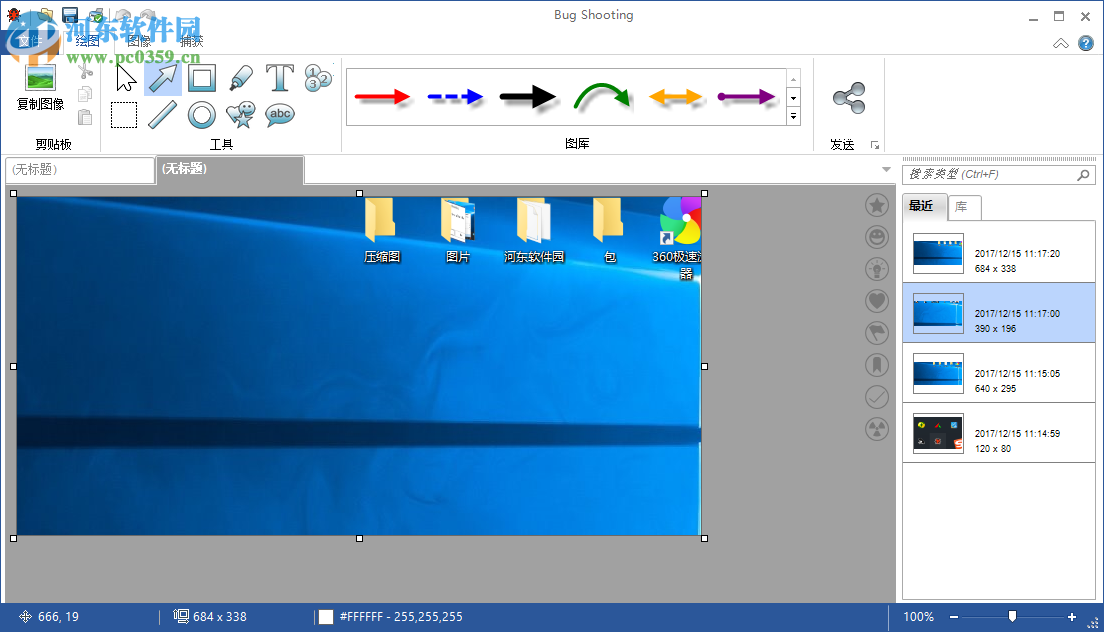
Task: Click the Share (发送) icon
Action: [x=848, y=98]
